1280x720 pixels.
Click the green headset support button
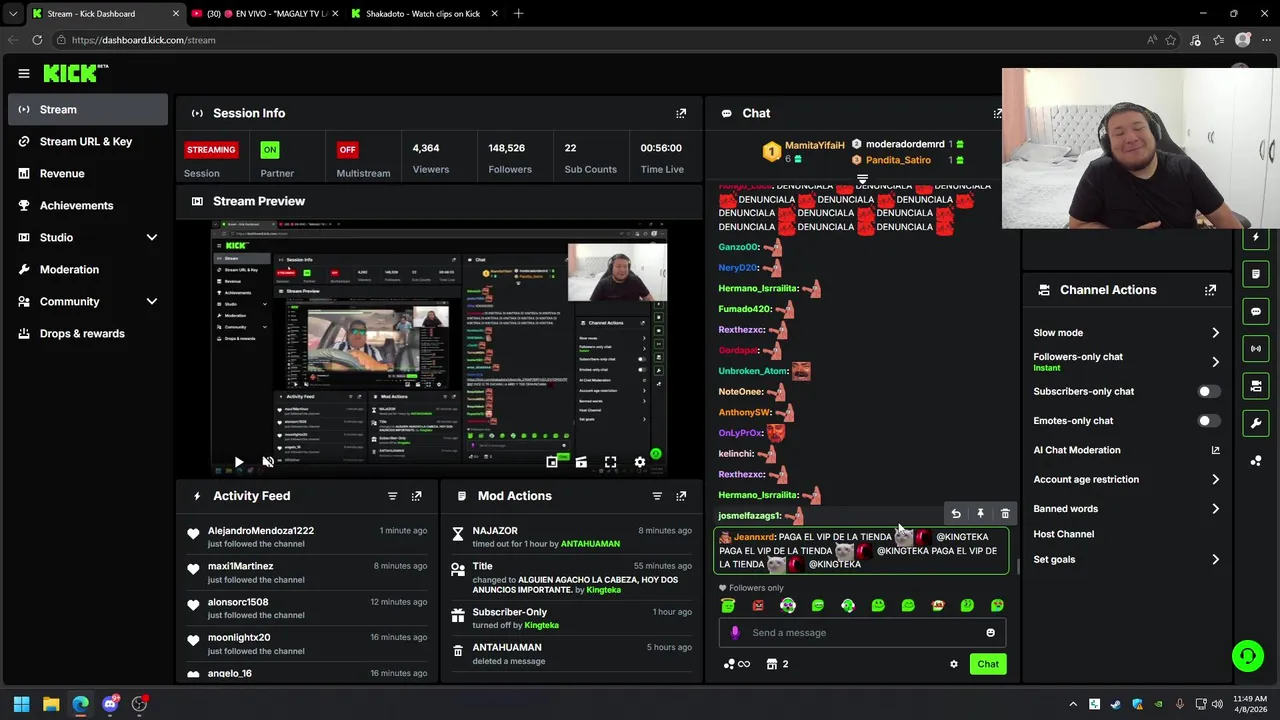click(1247, 656)
